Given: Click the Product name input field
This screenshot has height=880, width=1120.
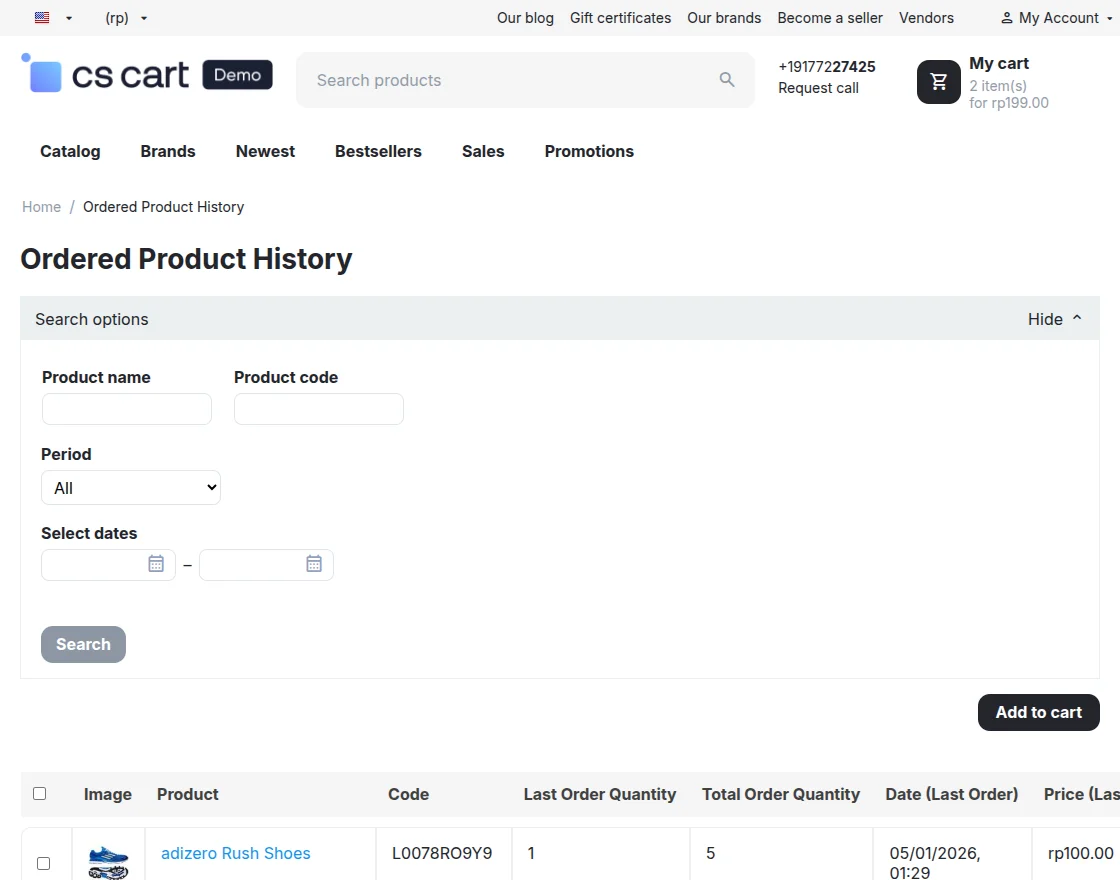Looking at the screenshot, I should coord(126,409).
